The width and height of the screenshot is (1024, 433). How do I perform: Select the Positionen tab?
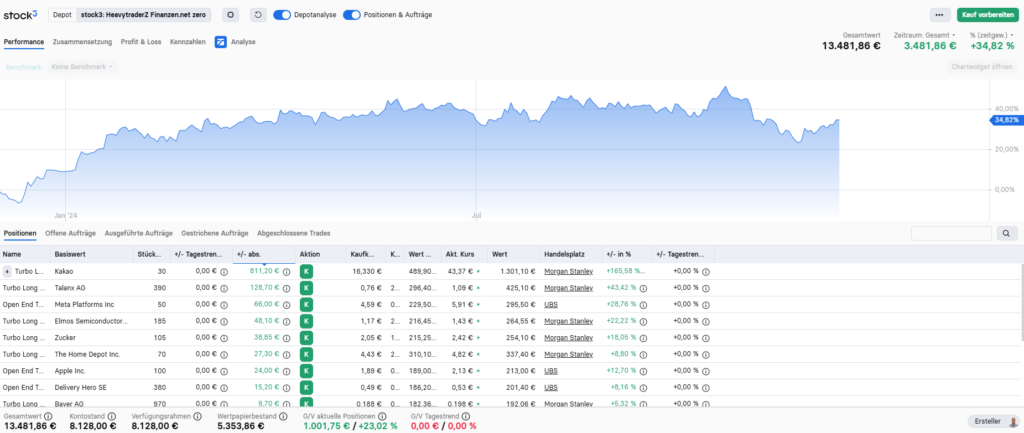(20, 233)
